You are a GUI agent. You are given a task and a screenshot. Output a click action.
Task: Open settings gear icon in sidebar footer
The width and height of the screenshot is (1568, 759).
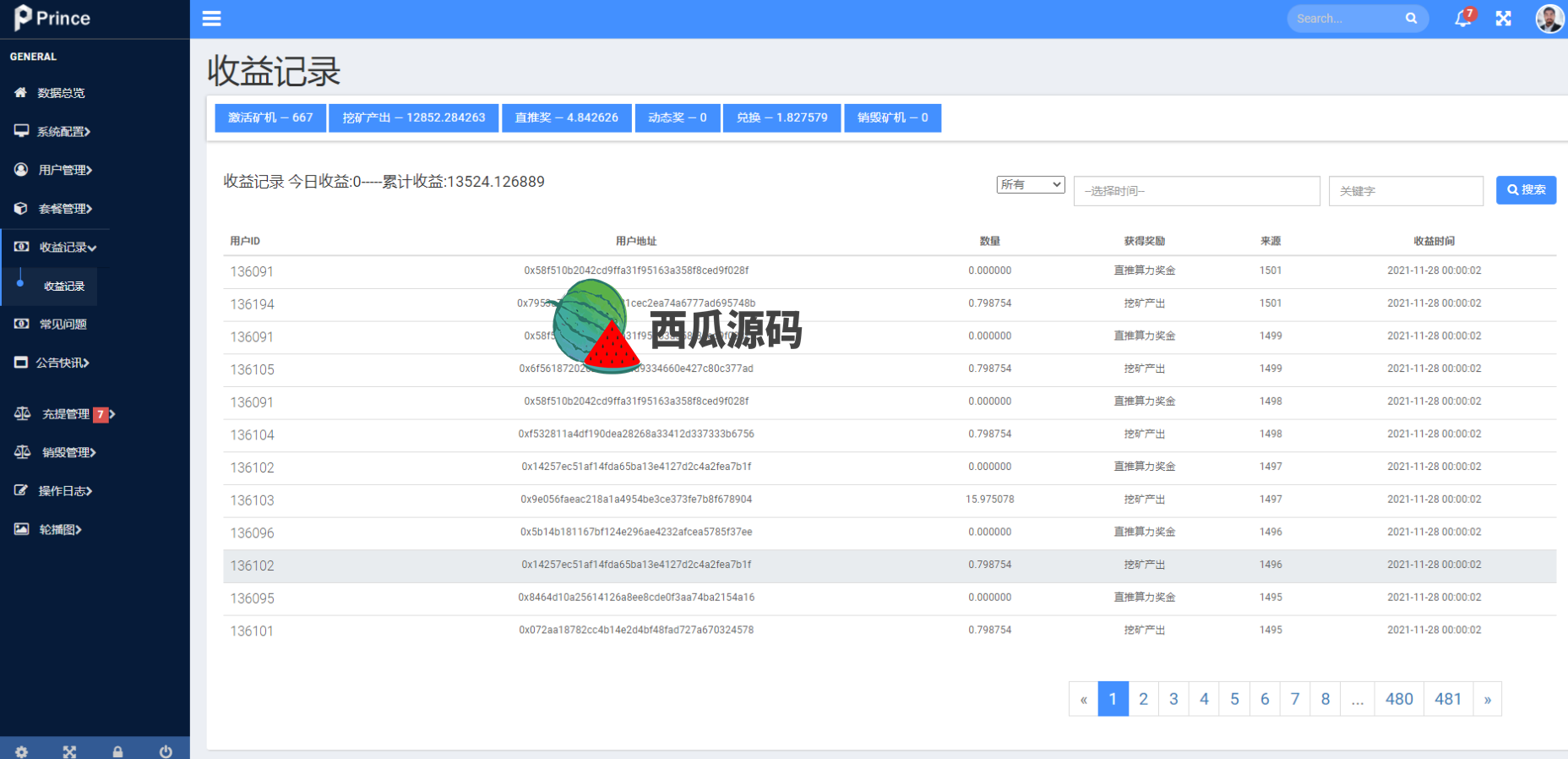click(x=22, y=751)
